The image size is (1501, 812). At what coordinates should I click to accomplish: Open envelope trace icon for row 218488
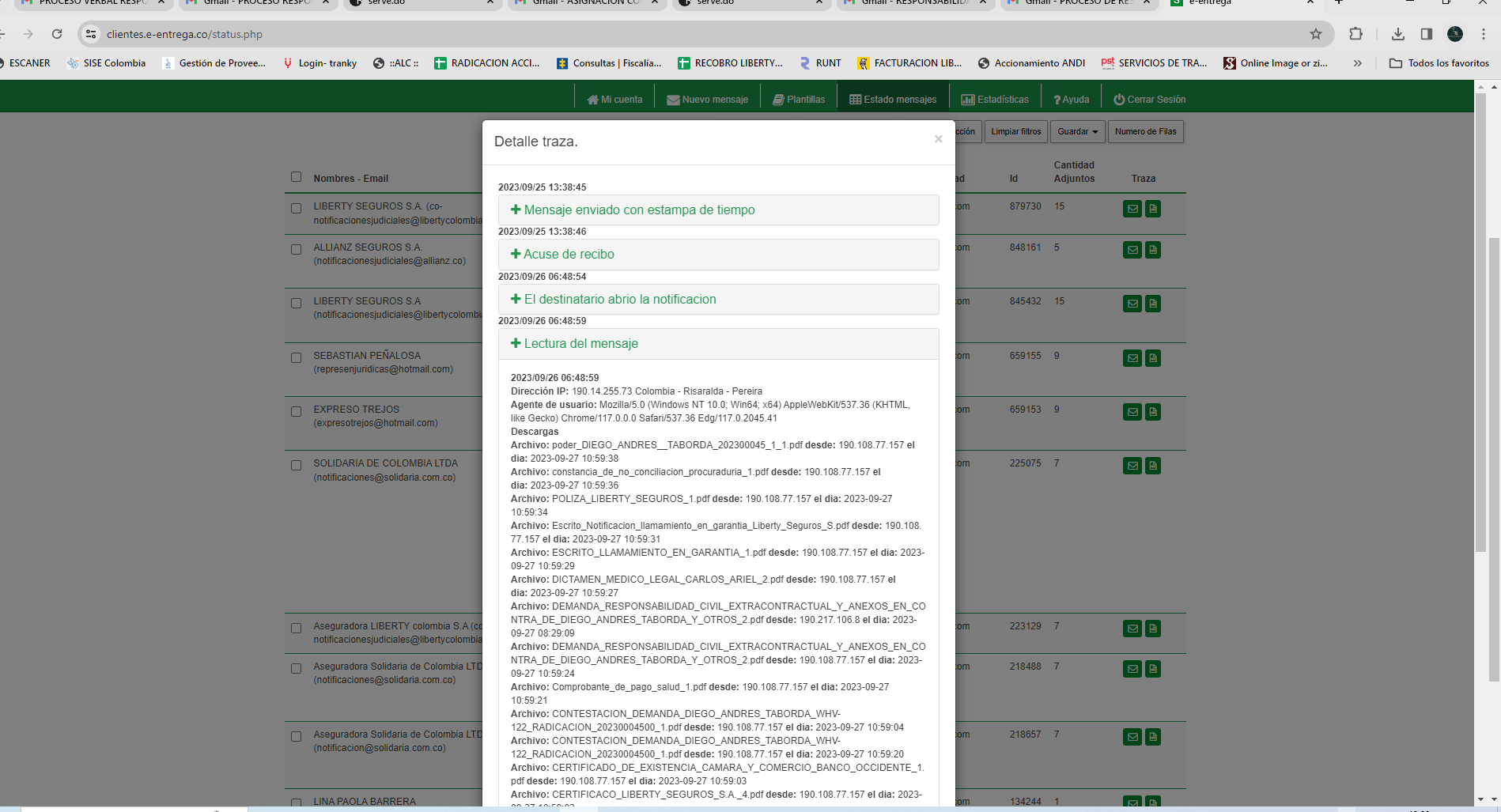coord(1132,669)
